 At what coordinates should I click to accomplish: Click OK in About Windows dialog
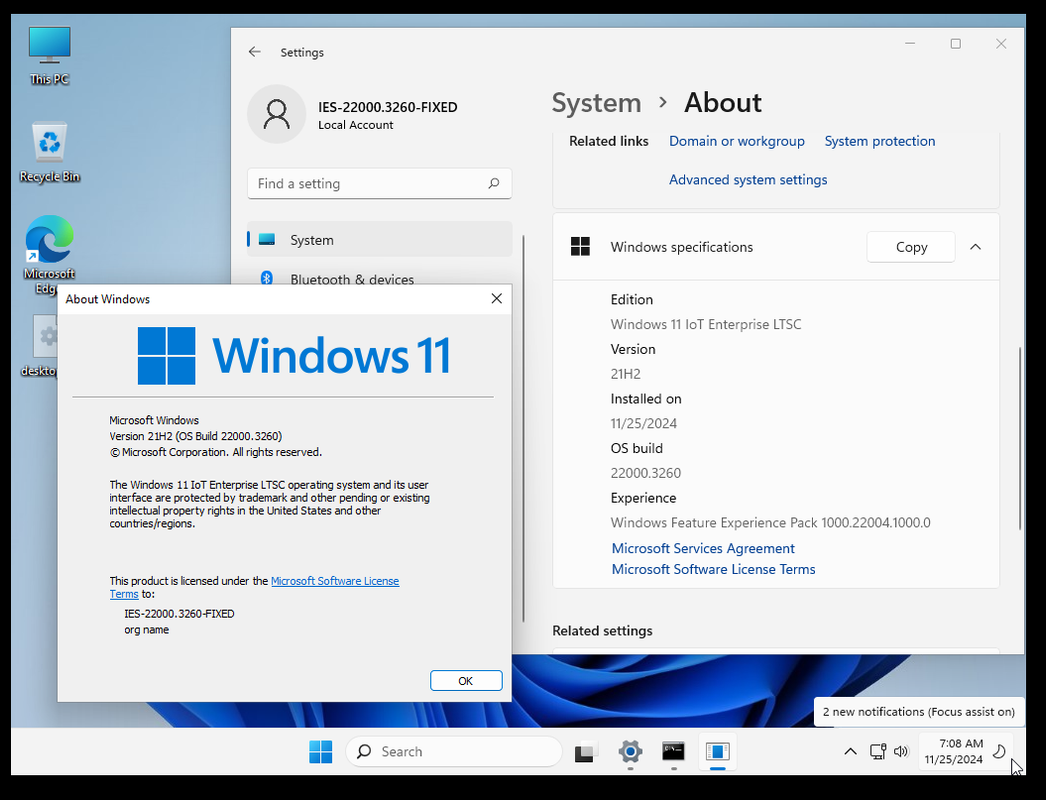466,681
